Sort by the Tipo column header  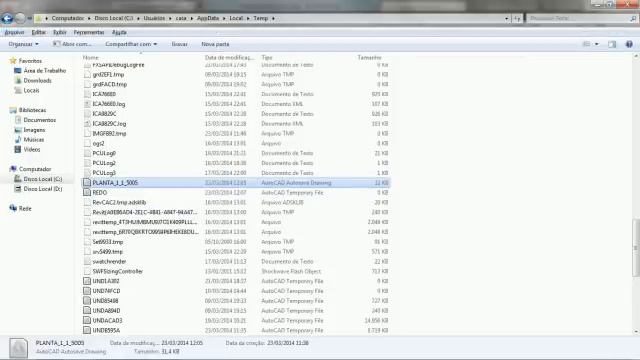coord(267,58)
